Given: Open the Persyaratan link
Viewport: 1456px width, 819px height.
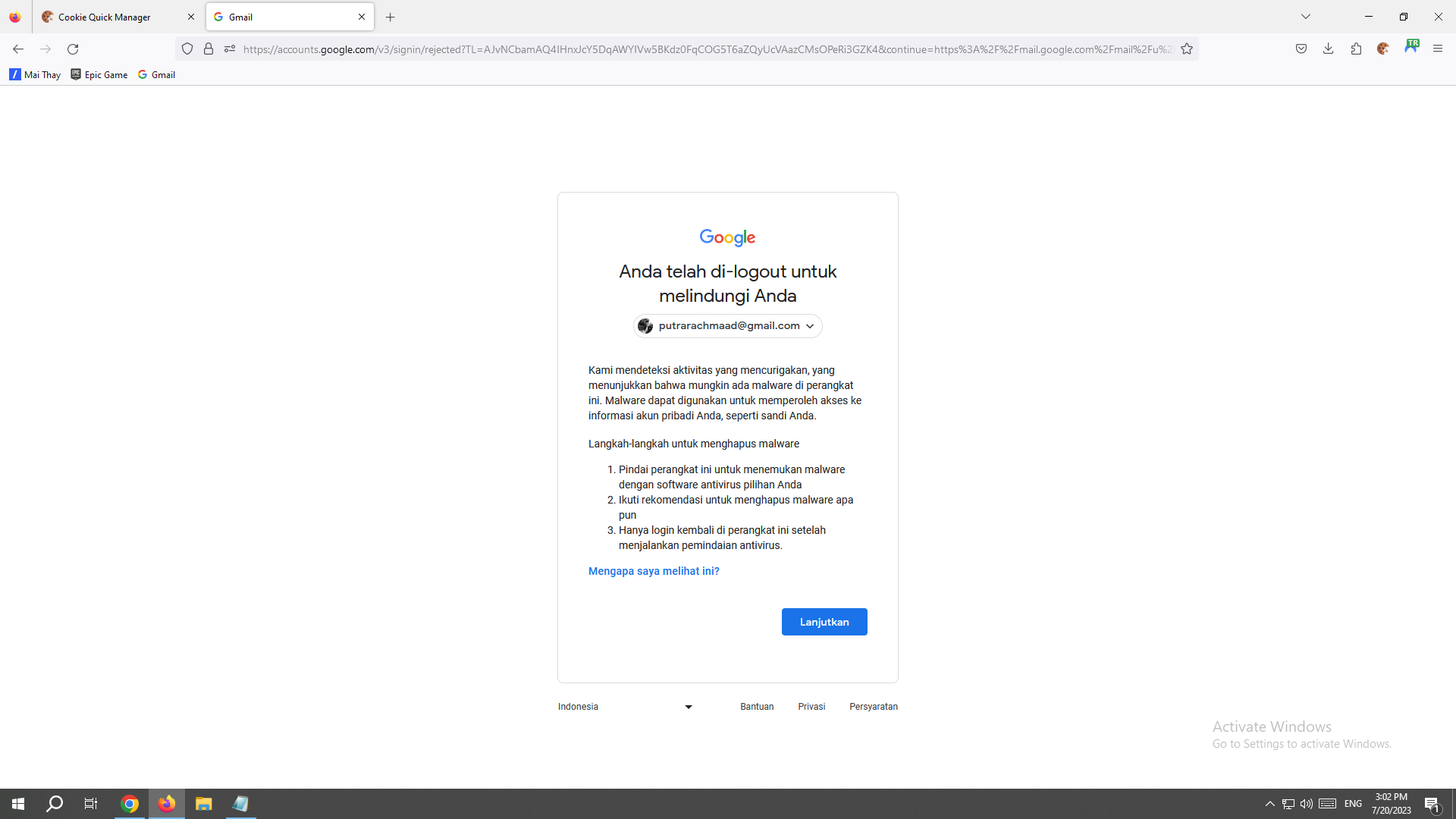Looking at the screenshot, I should click(874, 707).
